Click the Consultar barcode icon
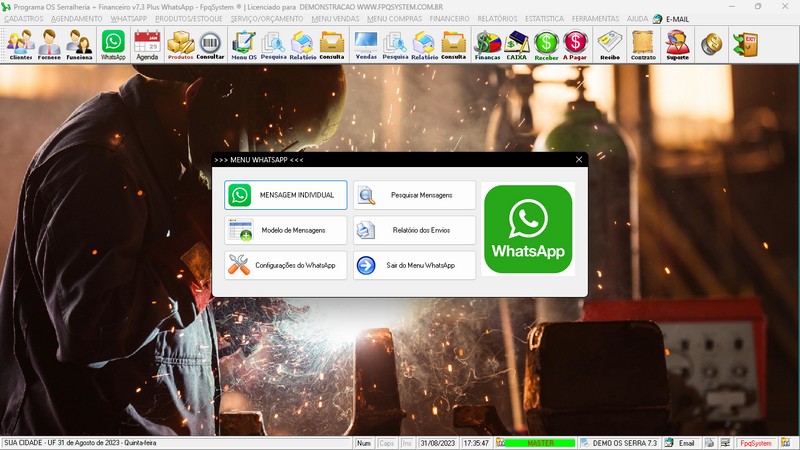 pyautogui.click(x=210, y=45)
